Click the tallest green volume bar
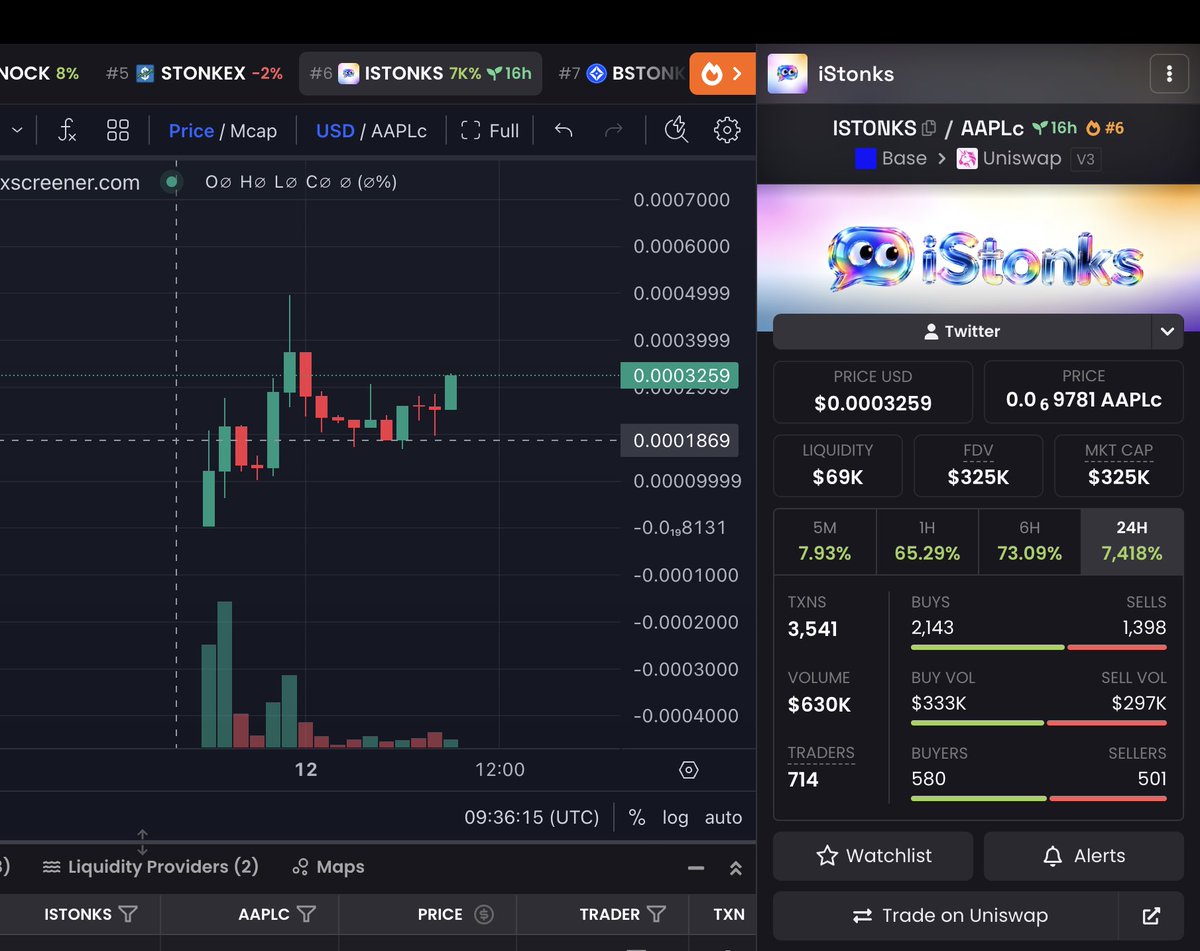Image resolution: width=1200 pixels, height=951 pixels. tap(225, 674)
